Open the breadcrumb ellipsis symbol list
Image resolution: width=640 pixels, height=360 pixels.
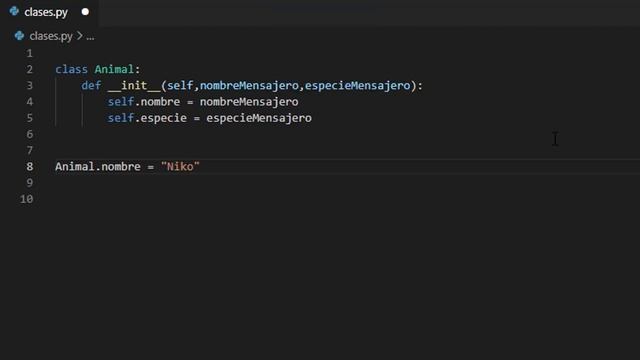pyautogui.click(x=90, y=37)
